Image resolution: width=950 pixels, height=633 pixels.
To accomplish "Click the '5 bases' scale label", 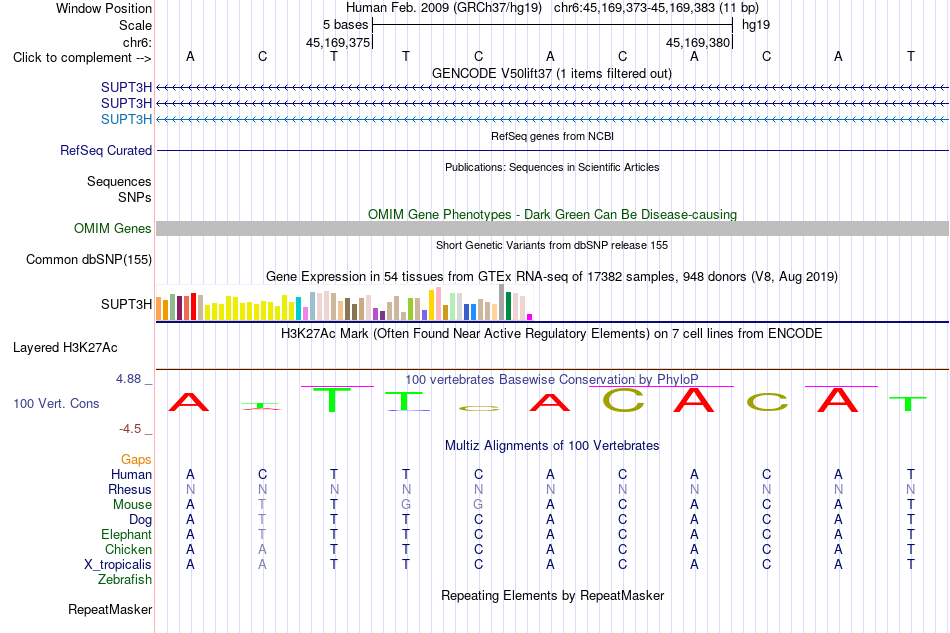I will point(345,25).
